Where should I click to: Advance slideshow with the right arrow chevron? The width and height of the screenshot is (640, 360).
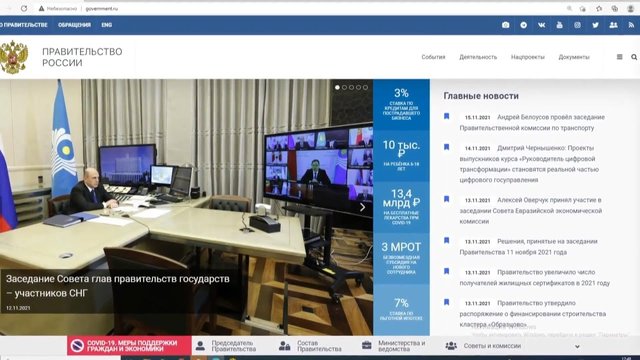click(362, 207)
